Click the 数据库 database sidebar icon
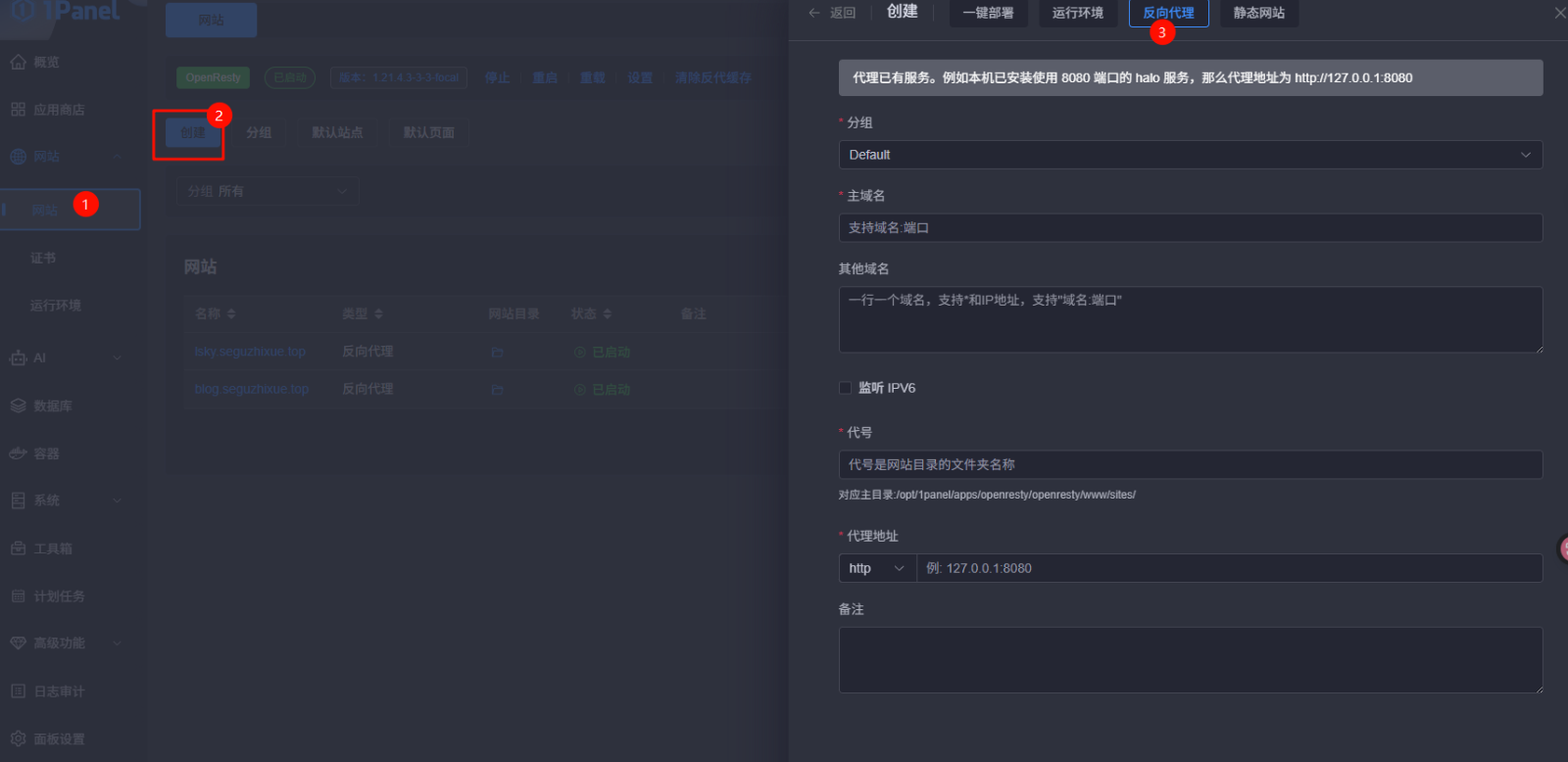Image resolution: width=1568 pixels, height=762 pixels. click(19, 405)
